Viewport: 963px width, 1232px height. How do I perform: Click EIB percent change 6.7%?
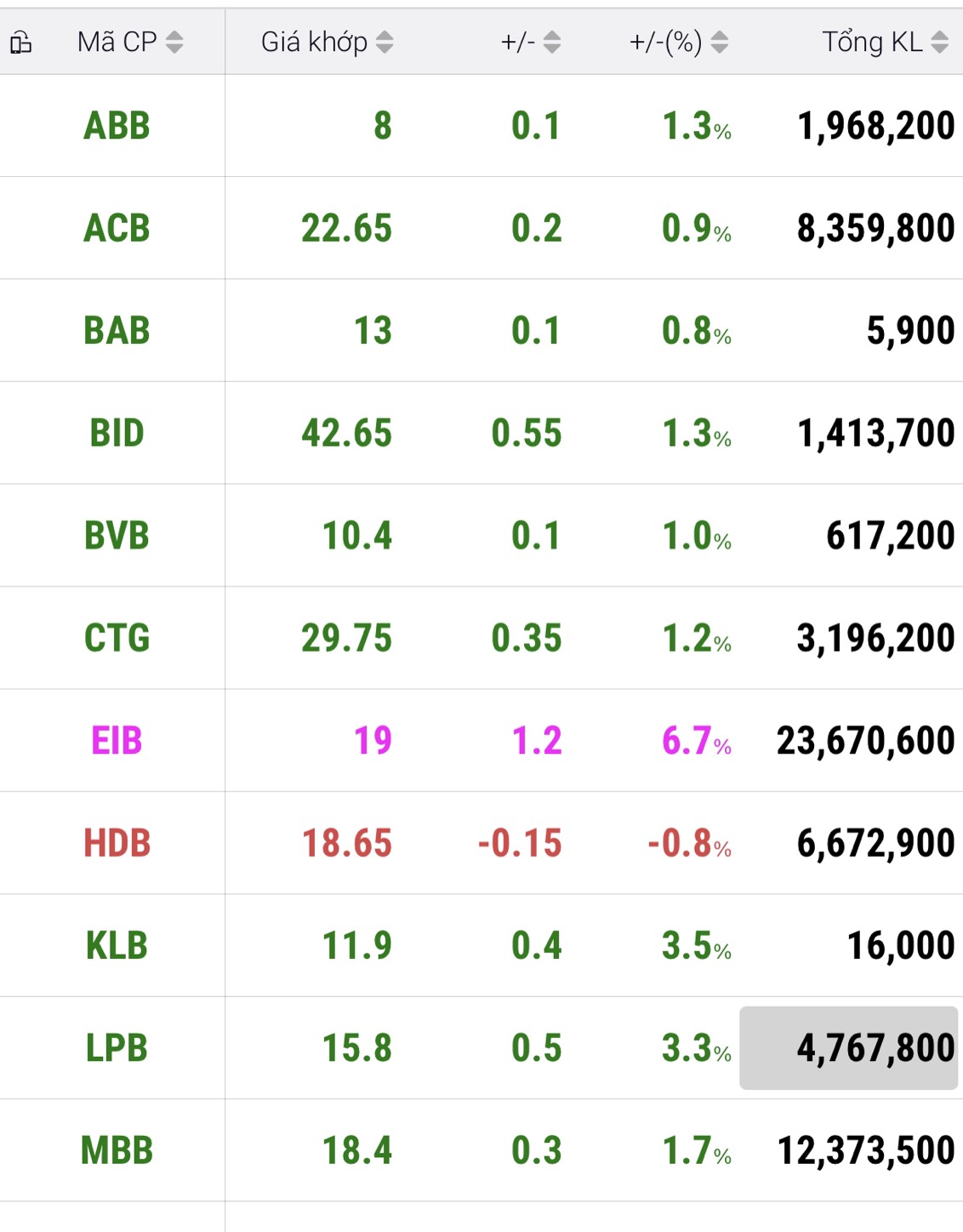click(697, 741)
